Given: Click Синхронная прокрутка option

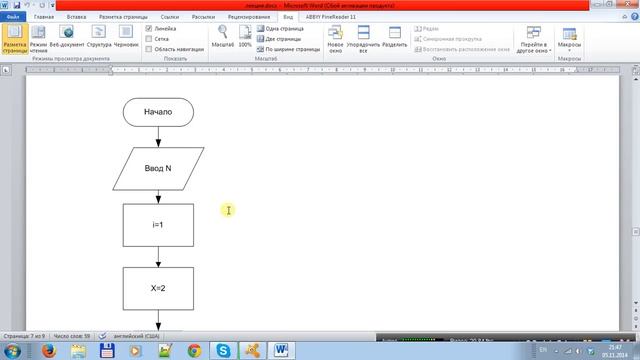Looking at the screenshot, I should 448,39.
